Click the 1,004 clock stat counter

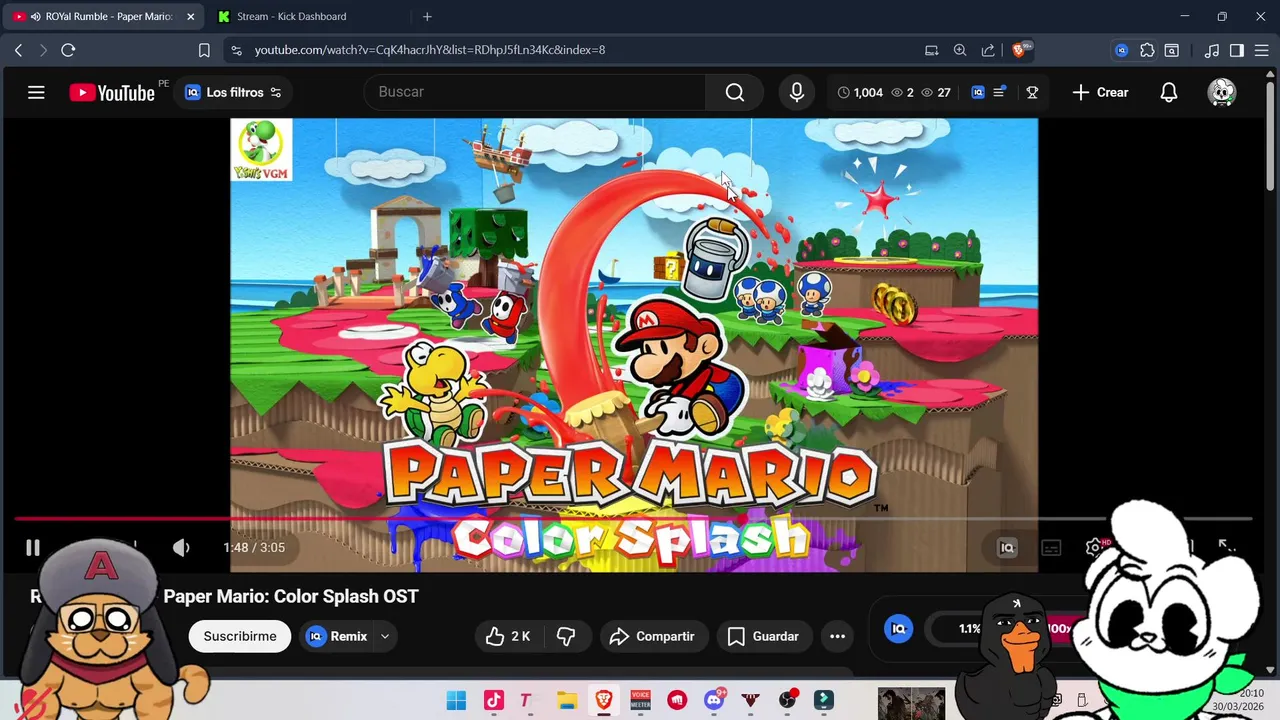pos(860,92)
